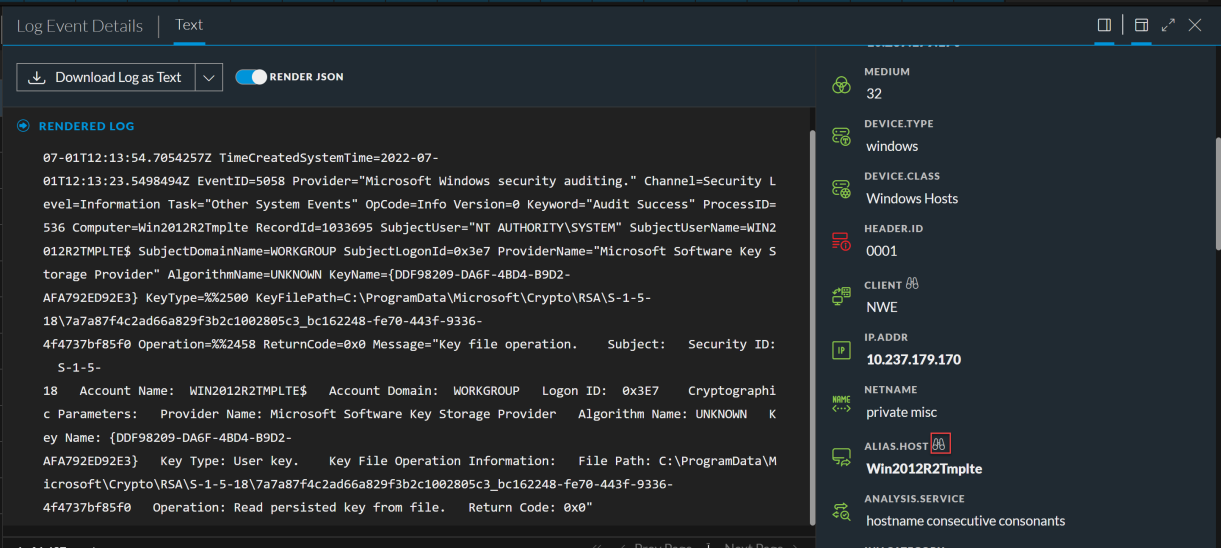Expand the details panel to full size
This screenshot has width=1221, height=548.
[1168, 25]
